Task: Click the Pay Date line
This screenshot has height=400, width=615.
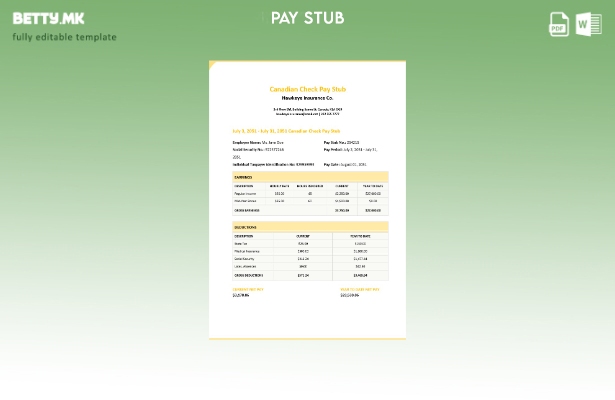Action: pyautogui.click(x=345, y=164)
